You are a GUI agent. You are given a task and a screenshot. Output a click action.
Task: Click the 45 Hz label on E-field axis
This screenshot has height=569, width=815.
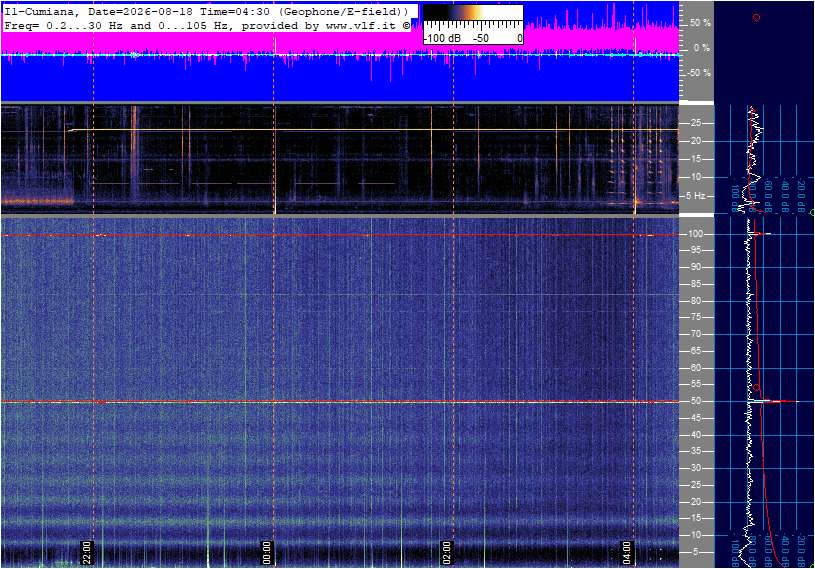click(695, 418)
